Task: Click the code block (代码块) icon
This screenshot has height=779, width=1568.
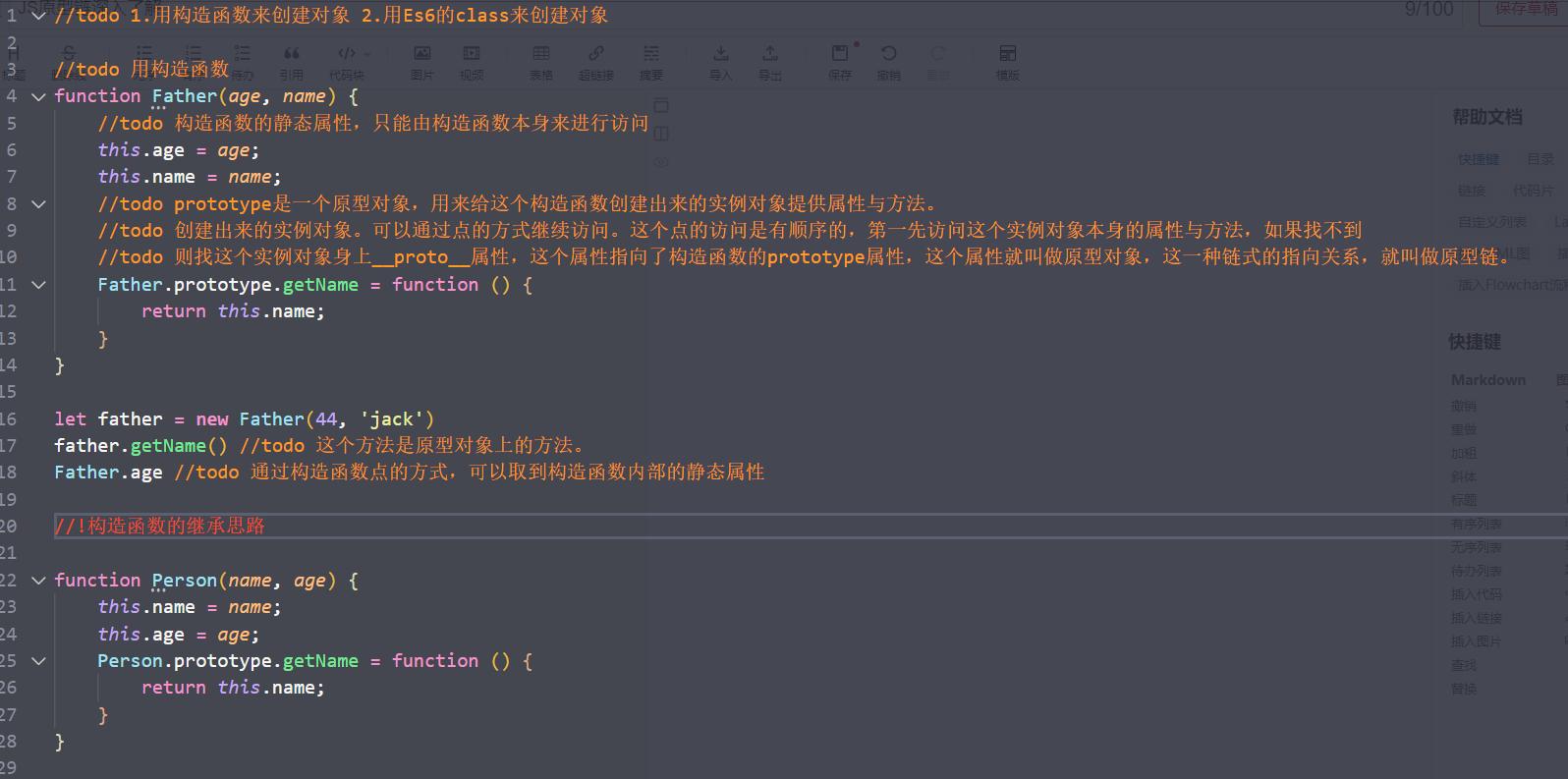Action: (x=346, y=53)
